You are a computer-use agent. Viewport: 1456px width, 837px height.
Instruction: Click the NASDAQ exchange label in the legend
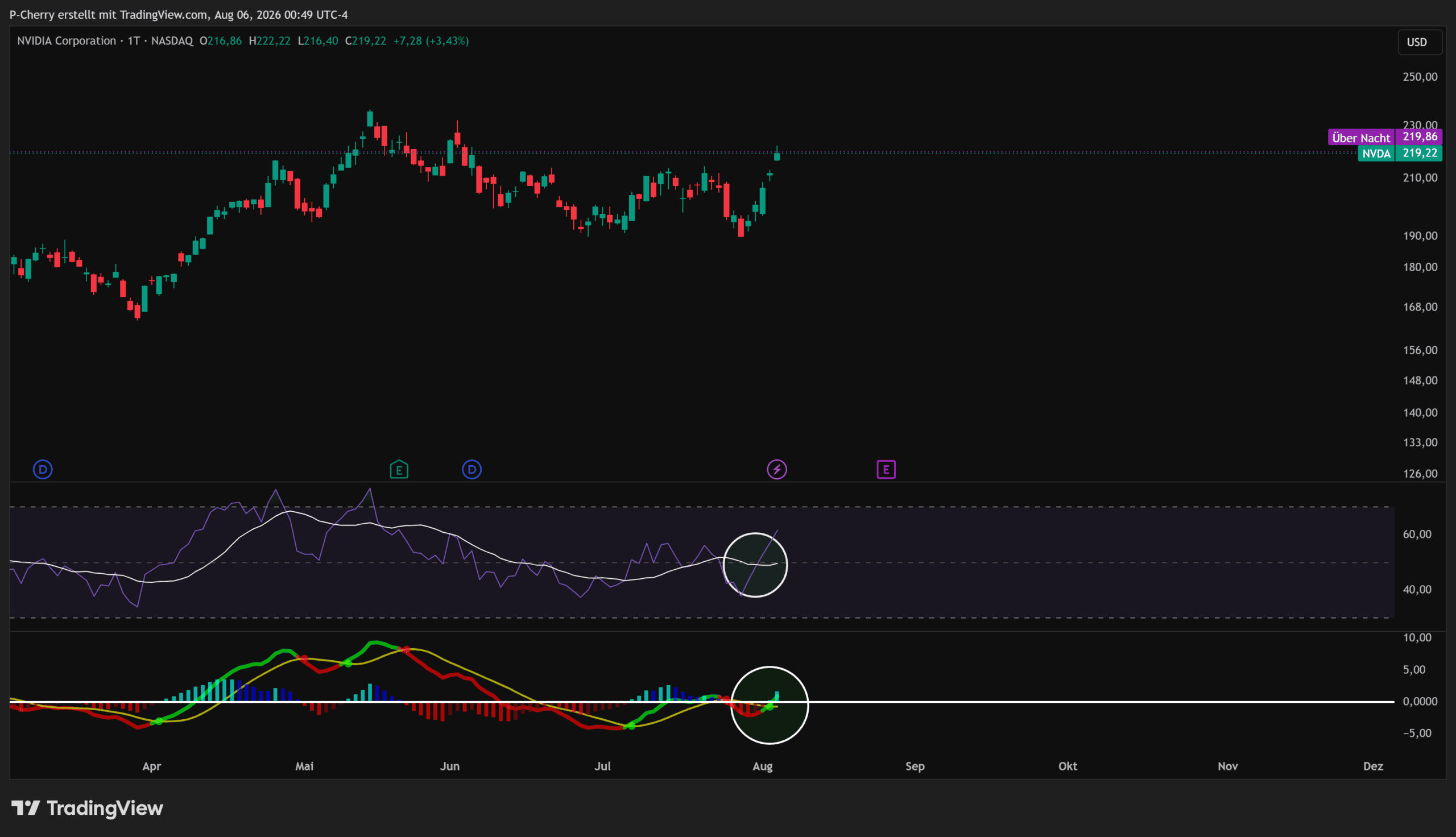(172, 41)
